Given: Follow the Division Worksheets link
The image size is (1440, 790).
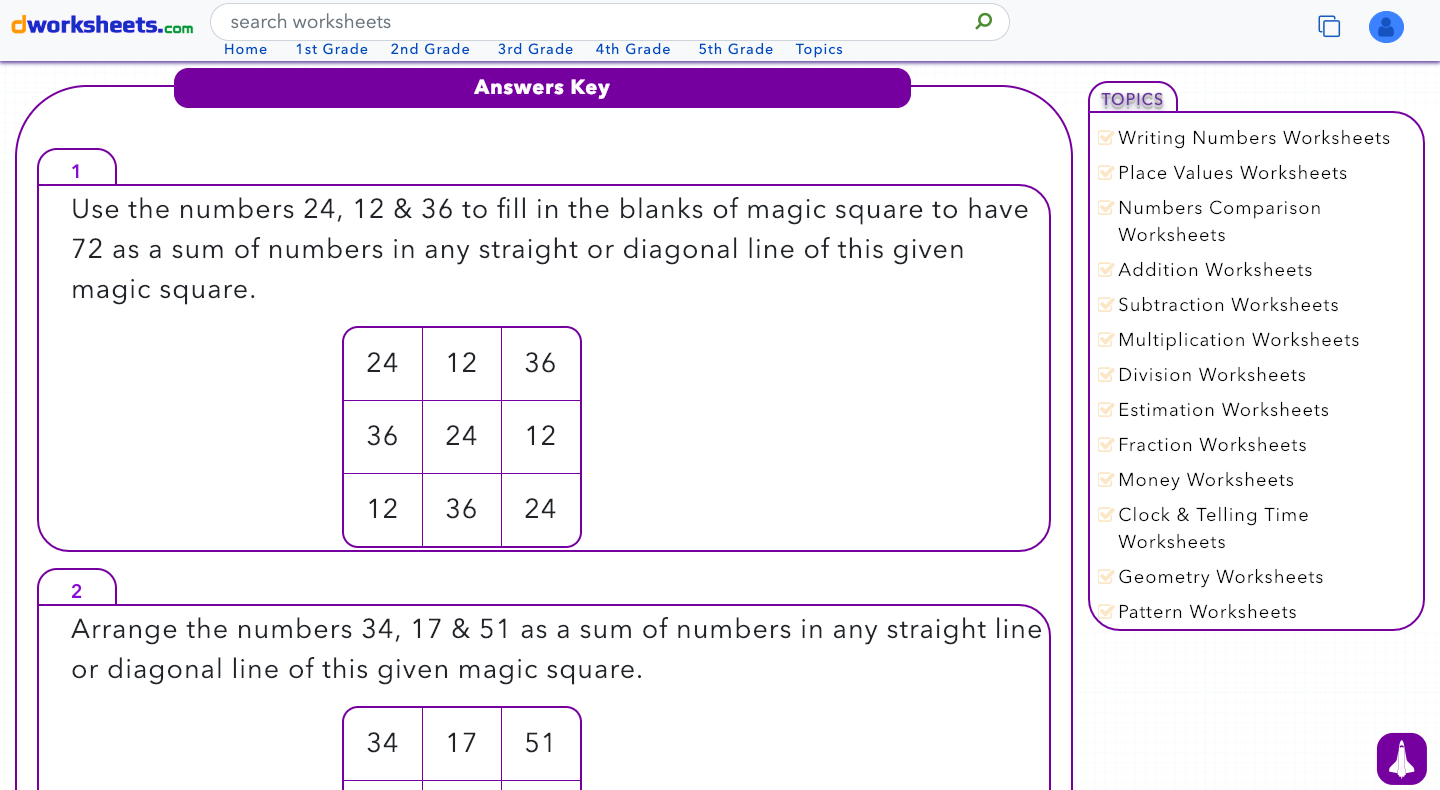Looking at the screenshot, I should (x=1212, y=374).
